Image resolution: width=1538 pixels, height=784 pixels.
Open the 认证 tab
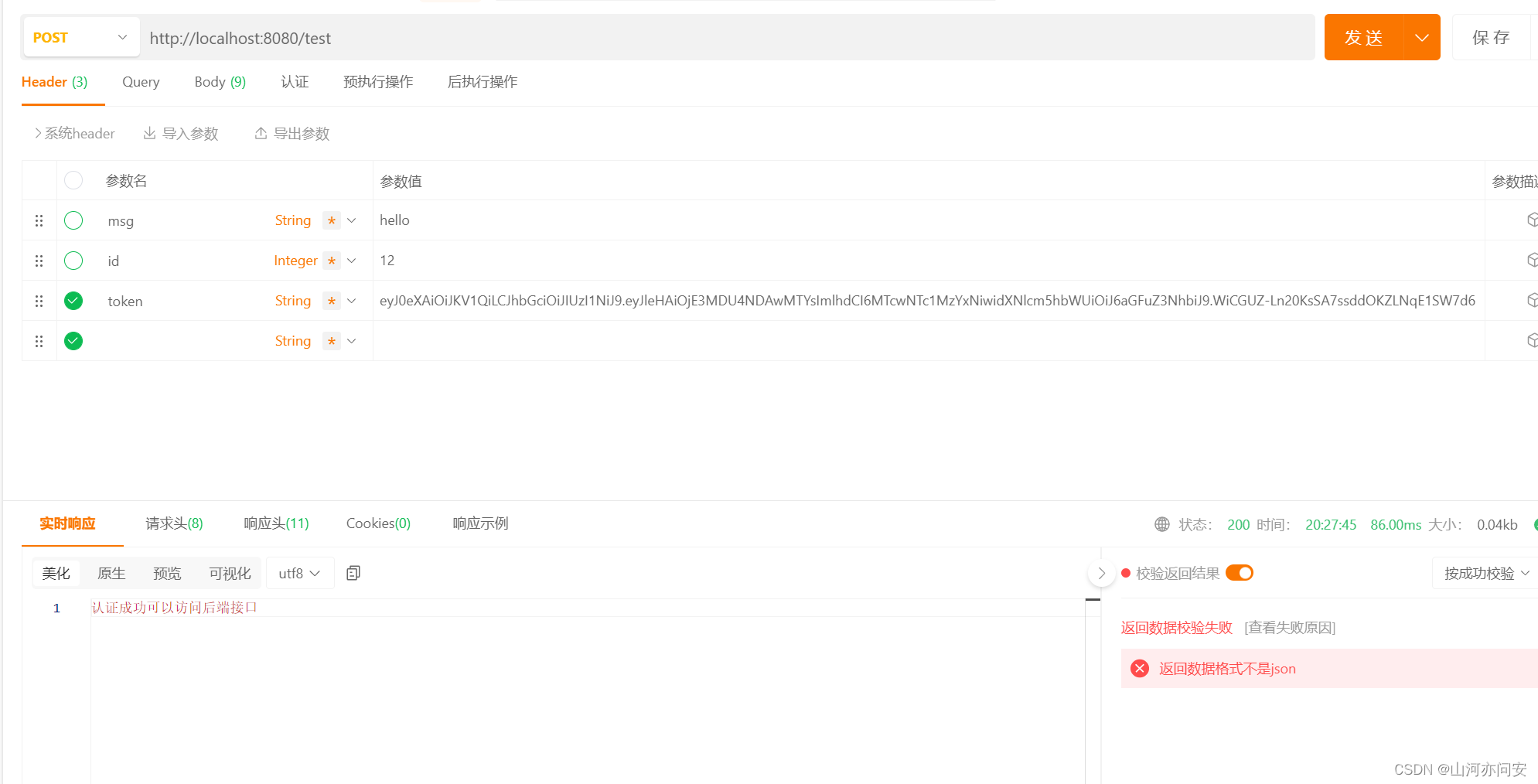(x=295, y=82)
